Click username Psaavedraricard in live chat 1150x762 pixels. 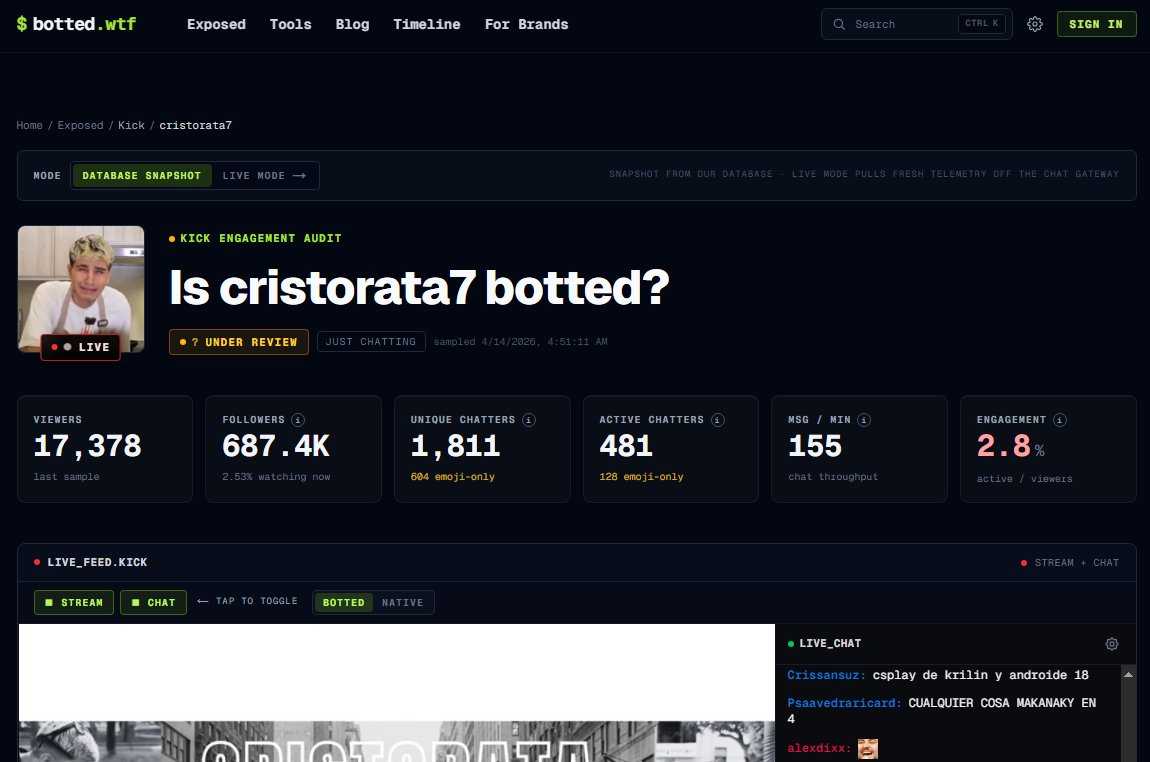(x=844, y=703)
